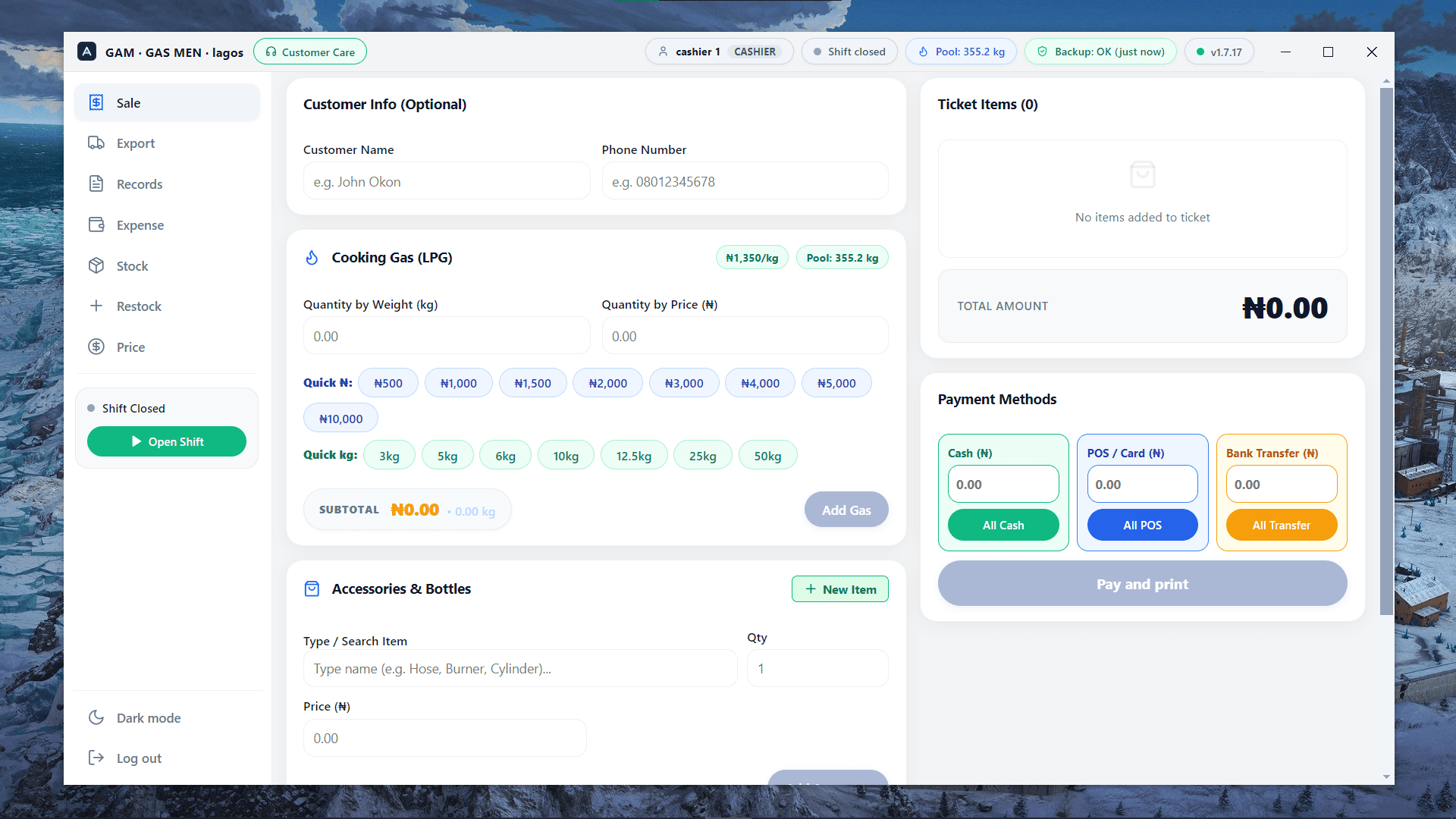Image resolution: width=1456 pixels, height=819 pixels.
Task: Choose quick weight 50kg
Action: click(767, 456)
